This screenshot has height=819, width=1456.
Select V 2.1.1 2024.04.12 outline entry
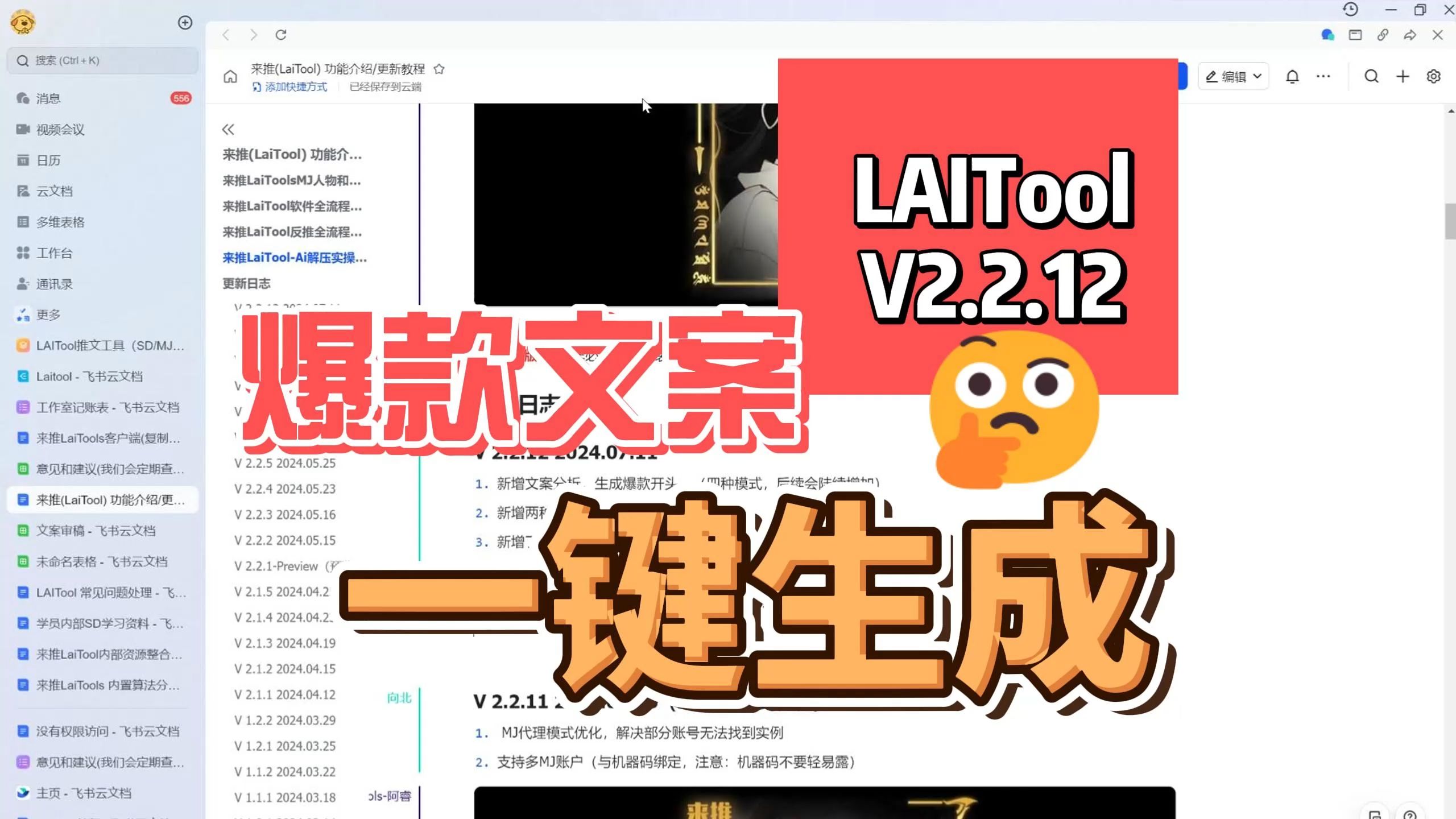tap(285, 694)
